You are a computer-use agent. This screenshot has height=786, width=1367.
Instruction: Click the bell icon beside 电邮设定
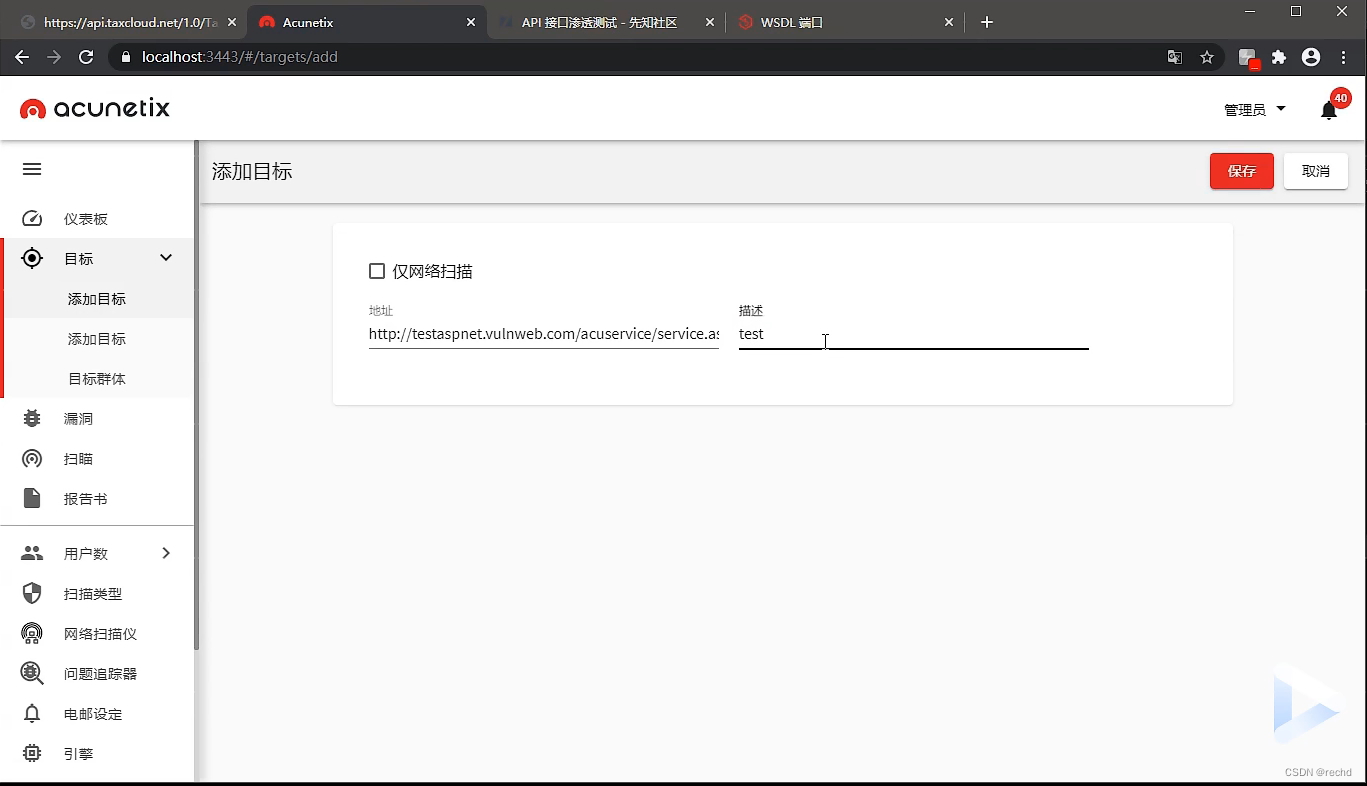(x=32, y=713)
